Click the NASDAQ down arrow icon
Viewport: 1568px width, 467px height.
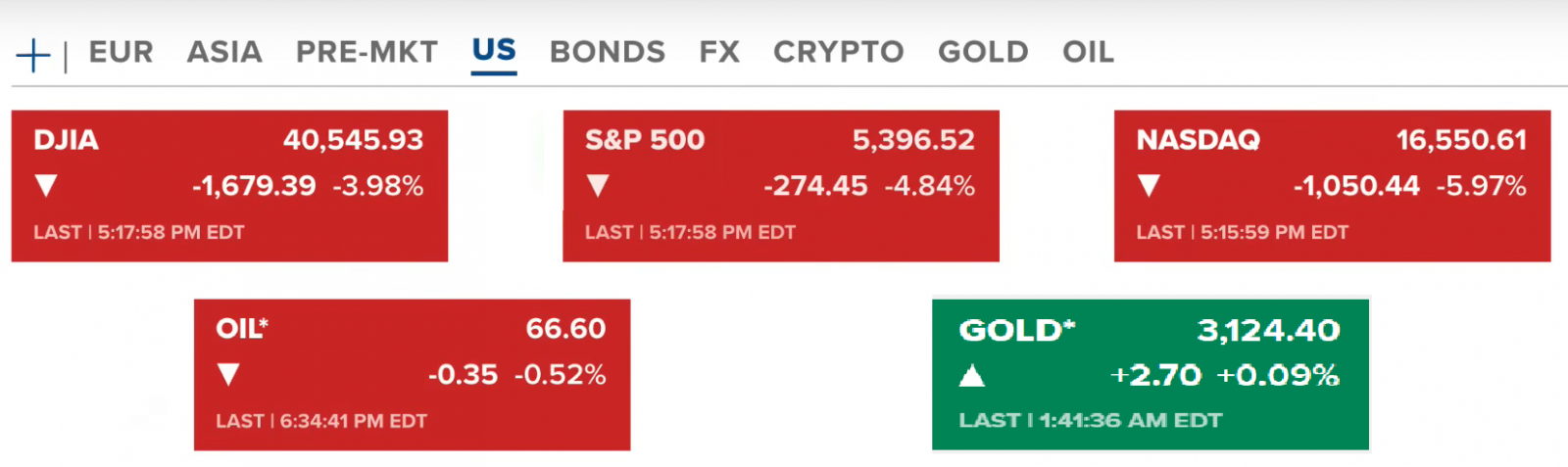pos(1150,185)
